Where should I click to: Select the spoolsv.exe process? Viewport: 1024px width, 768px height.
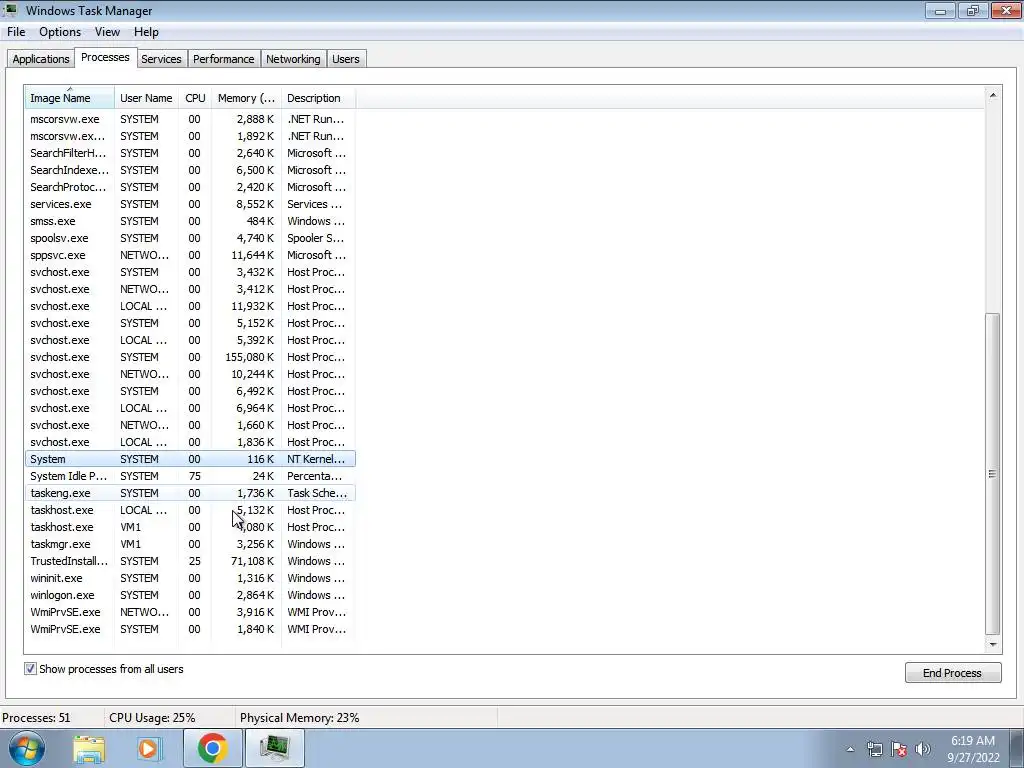click(190, 238)
